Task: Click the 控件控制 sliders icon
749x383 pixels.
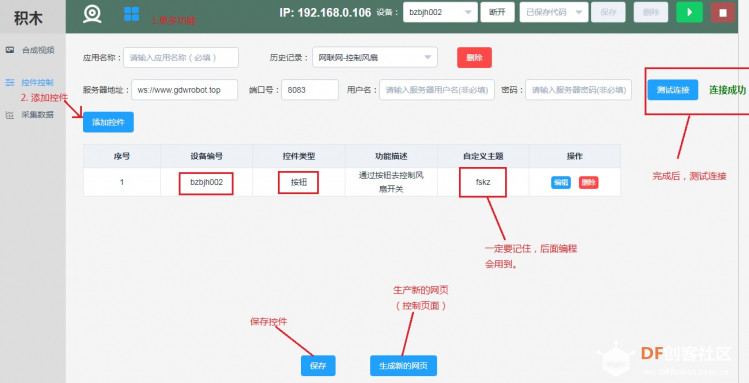Action: coord(10,83)
